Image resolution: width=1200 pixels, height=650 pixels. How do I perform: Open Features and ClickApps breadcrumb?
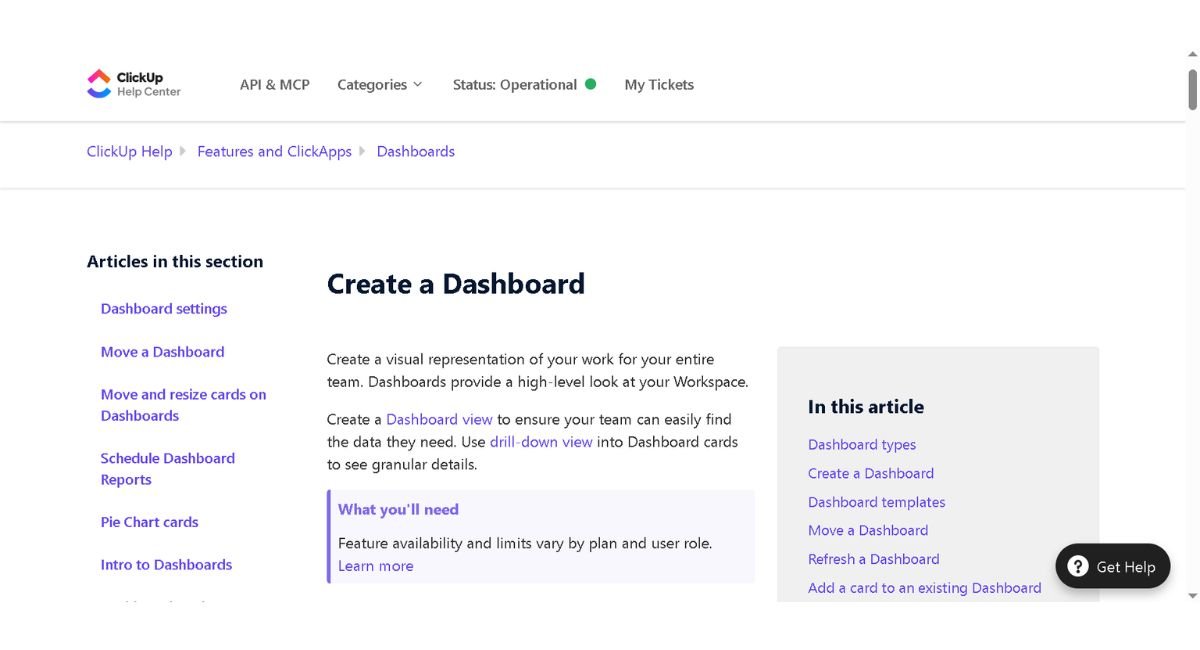coord(274,151)
